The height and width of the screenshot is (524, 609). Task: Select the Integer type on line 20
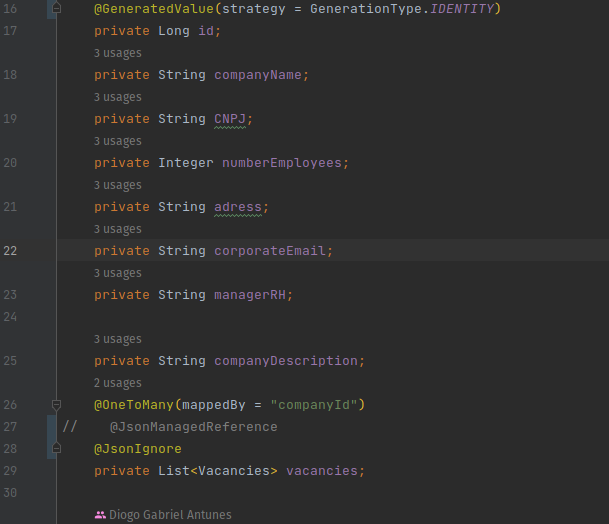186,163
